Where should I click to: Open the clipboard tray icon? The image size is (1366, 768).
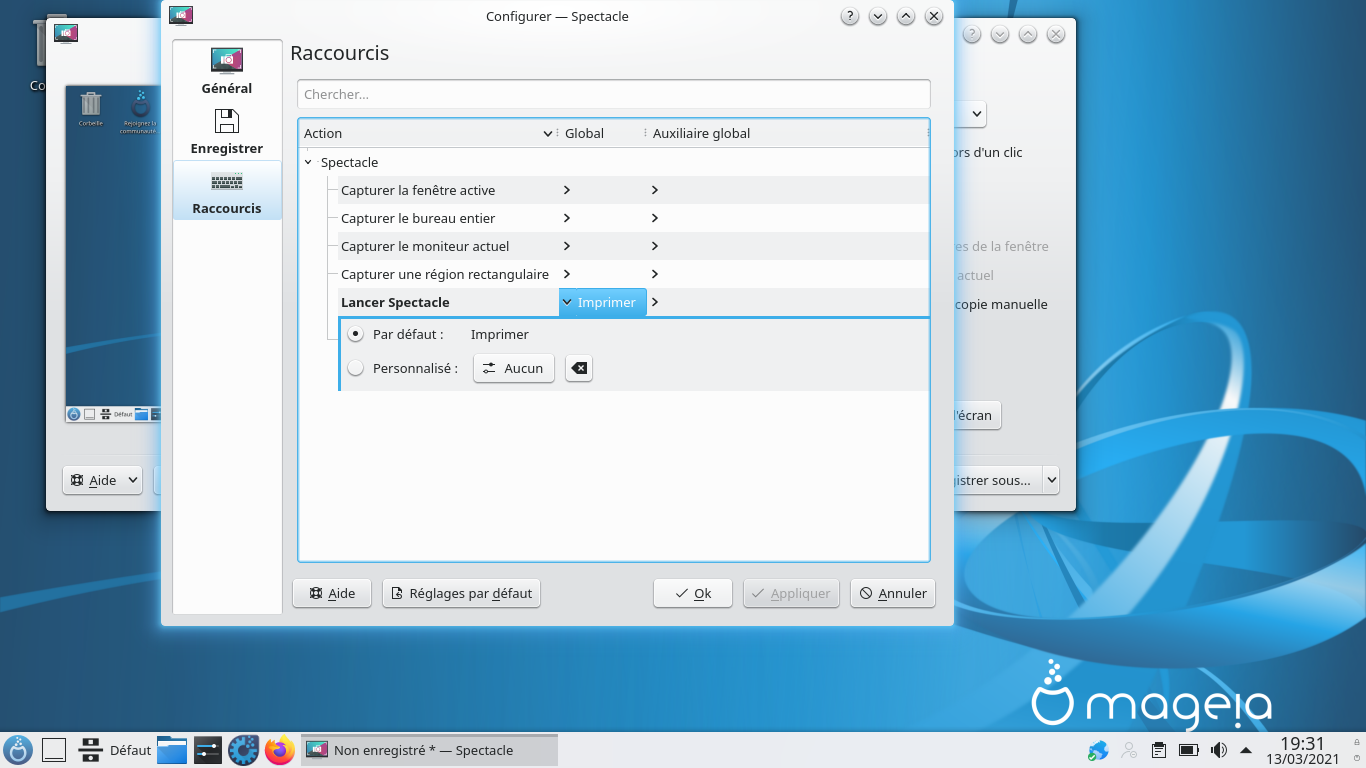pyautogui.click(x=1159, y=750)
